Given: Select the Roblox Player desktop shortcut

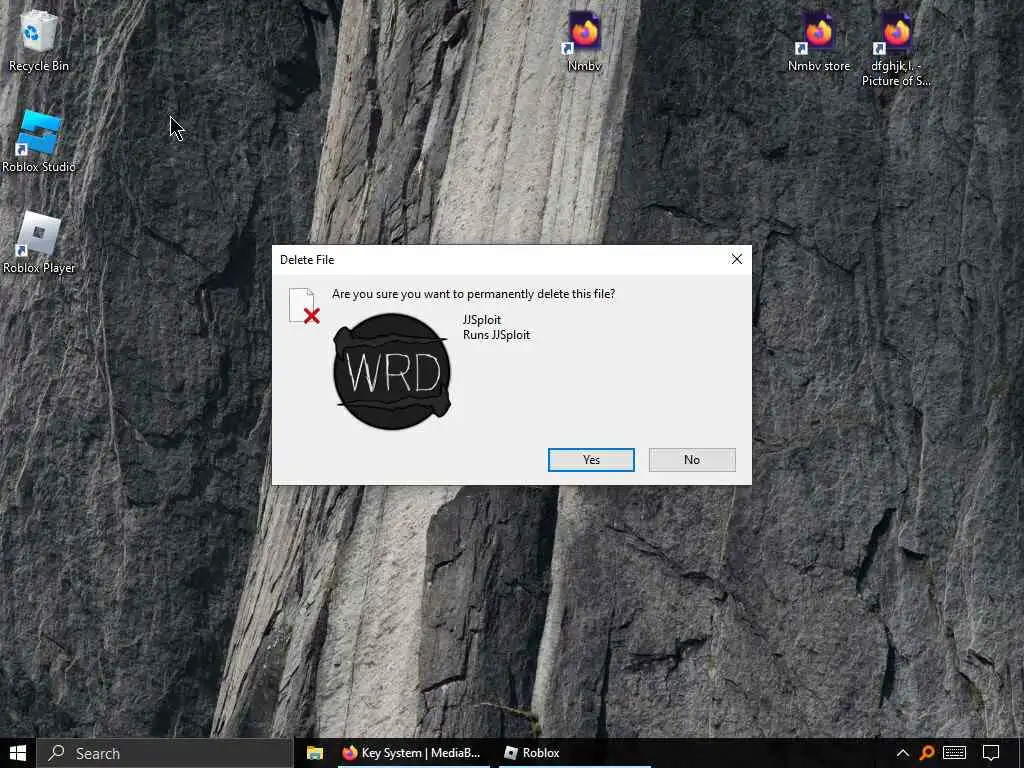Looking at the screenshot, I should [x=39, y=243].
